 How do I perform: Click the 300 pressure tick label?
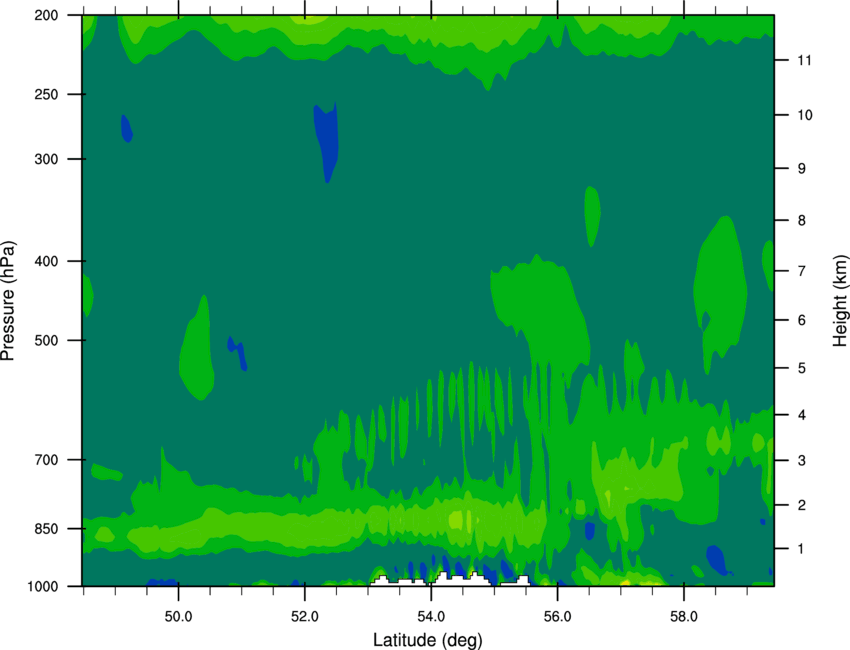(x=46, y=159)
